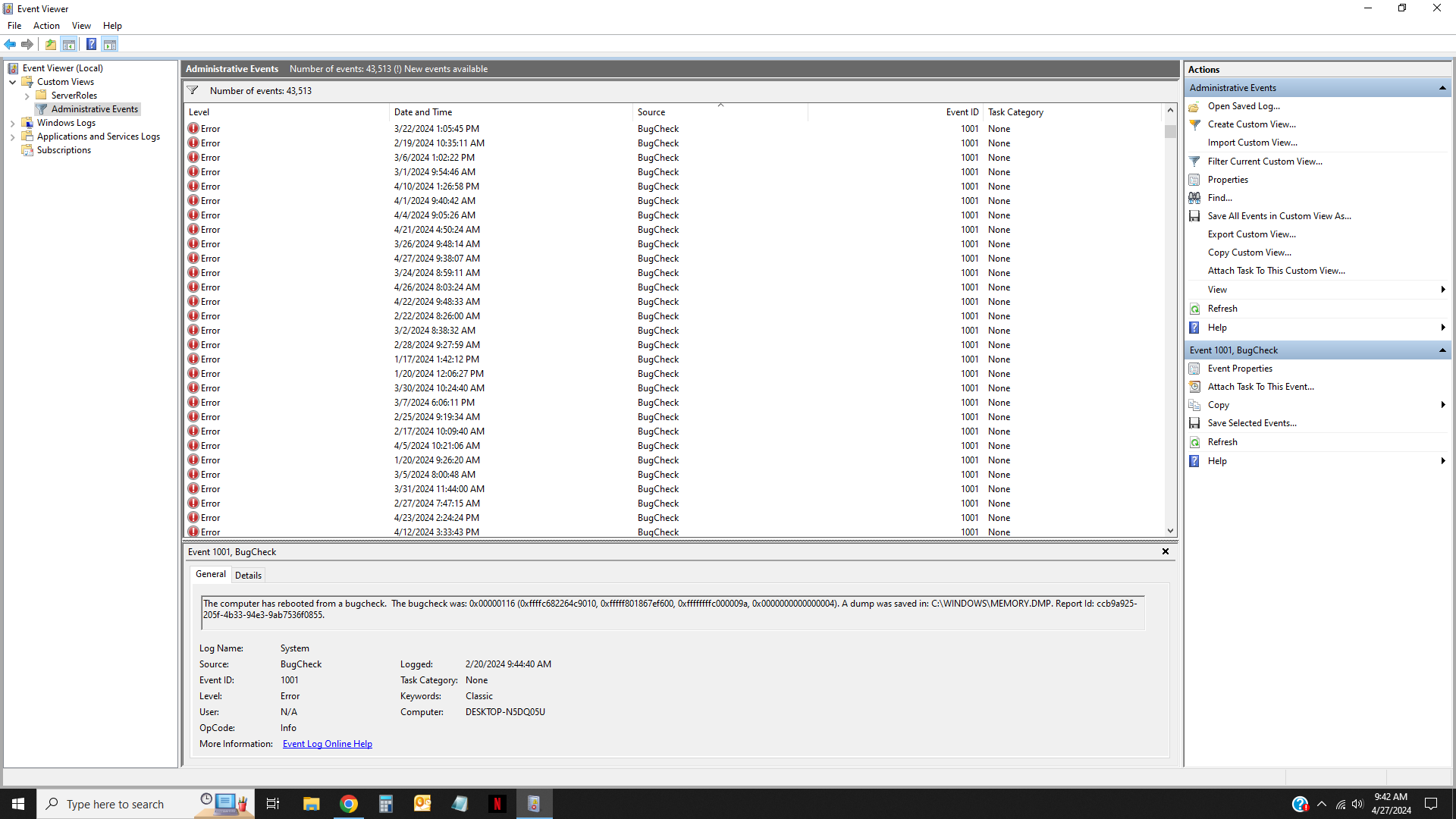The image size is (1456, 819).
Task: Select the event dated 3/22/2024 1:05:45 PM
Action: pos(674,129)
